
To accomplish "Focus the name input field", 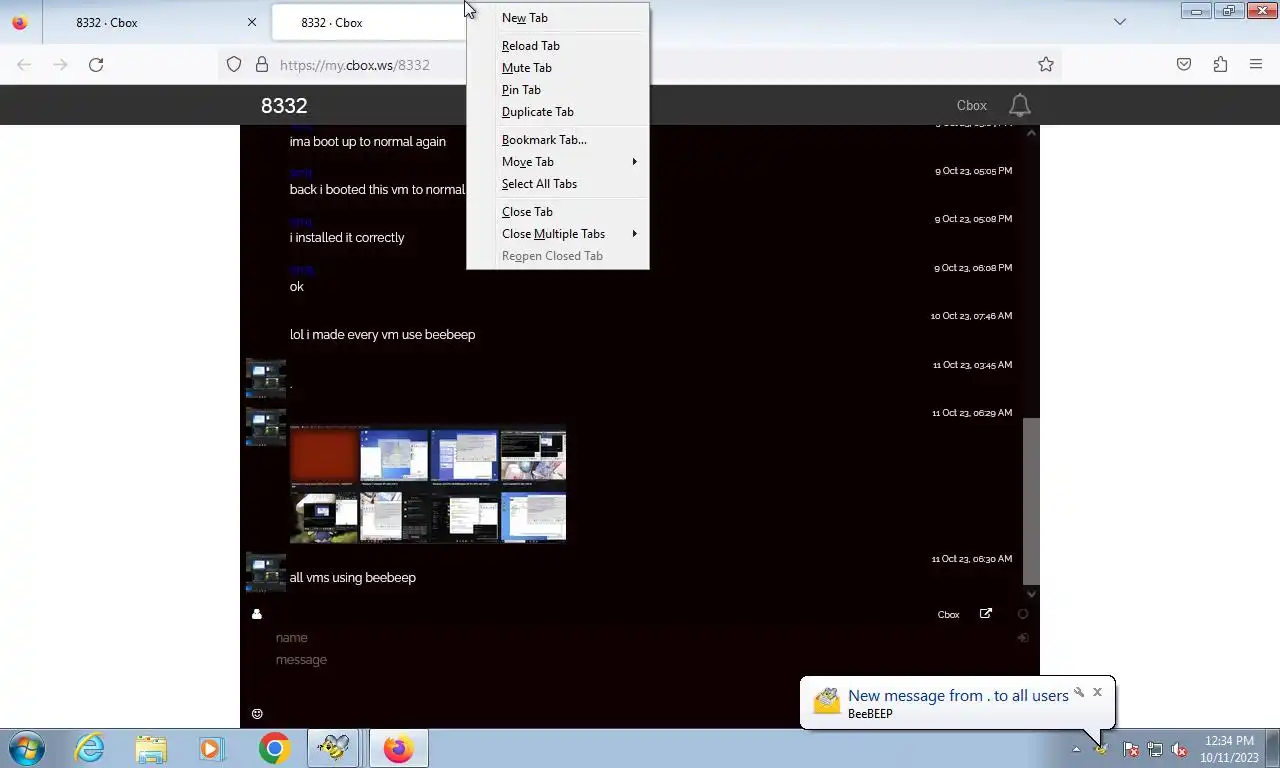I will [x=640, y=638].
